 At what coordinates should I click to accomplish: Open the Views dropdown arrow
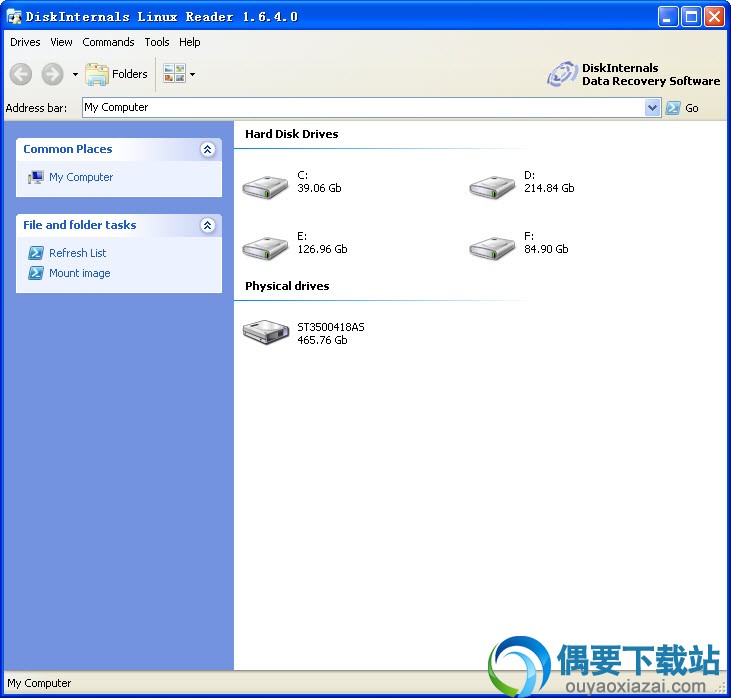click(x=192, y=74)
